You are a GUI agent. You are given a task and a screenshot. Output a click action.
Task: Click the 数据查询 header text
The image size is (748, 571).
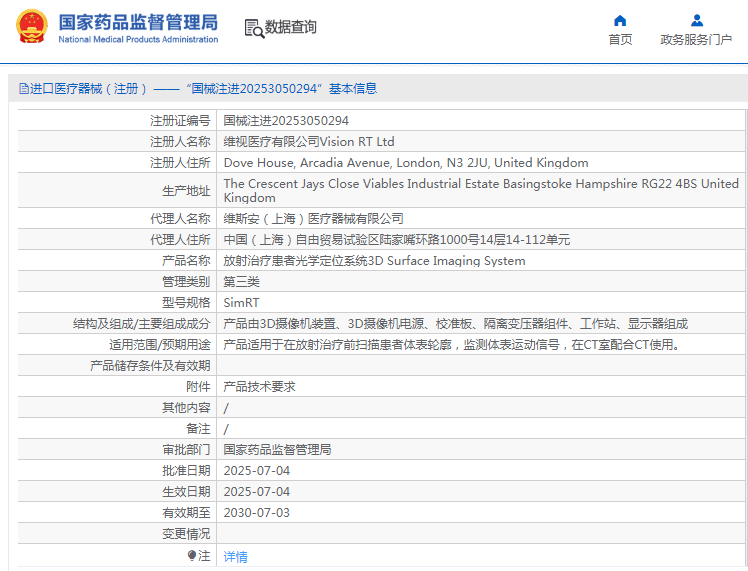(291, 28)
